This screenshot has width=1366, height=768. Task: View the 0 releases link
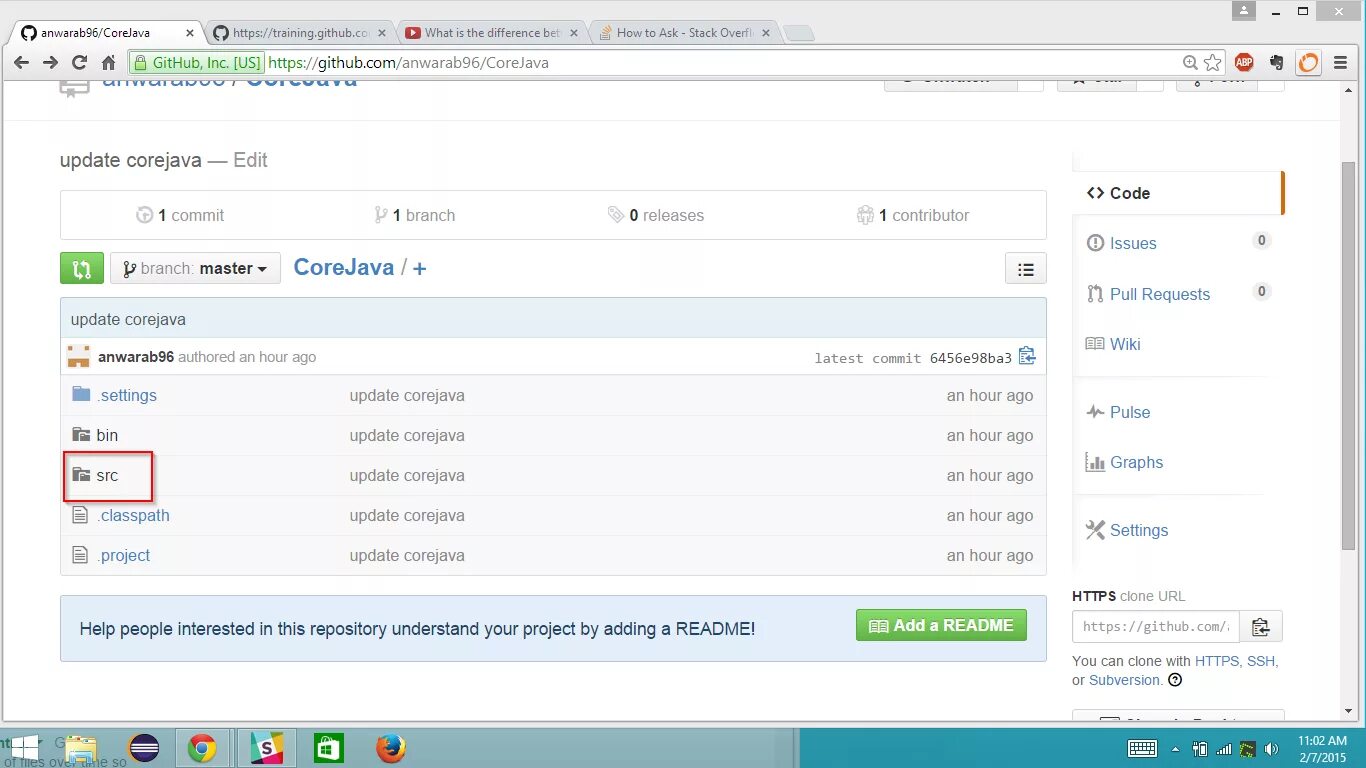[656, 215]
